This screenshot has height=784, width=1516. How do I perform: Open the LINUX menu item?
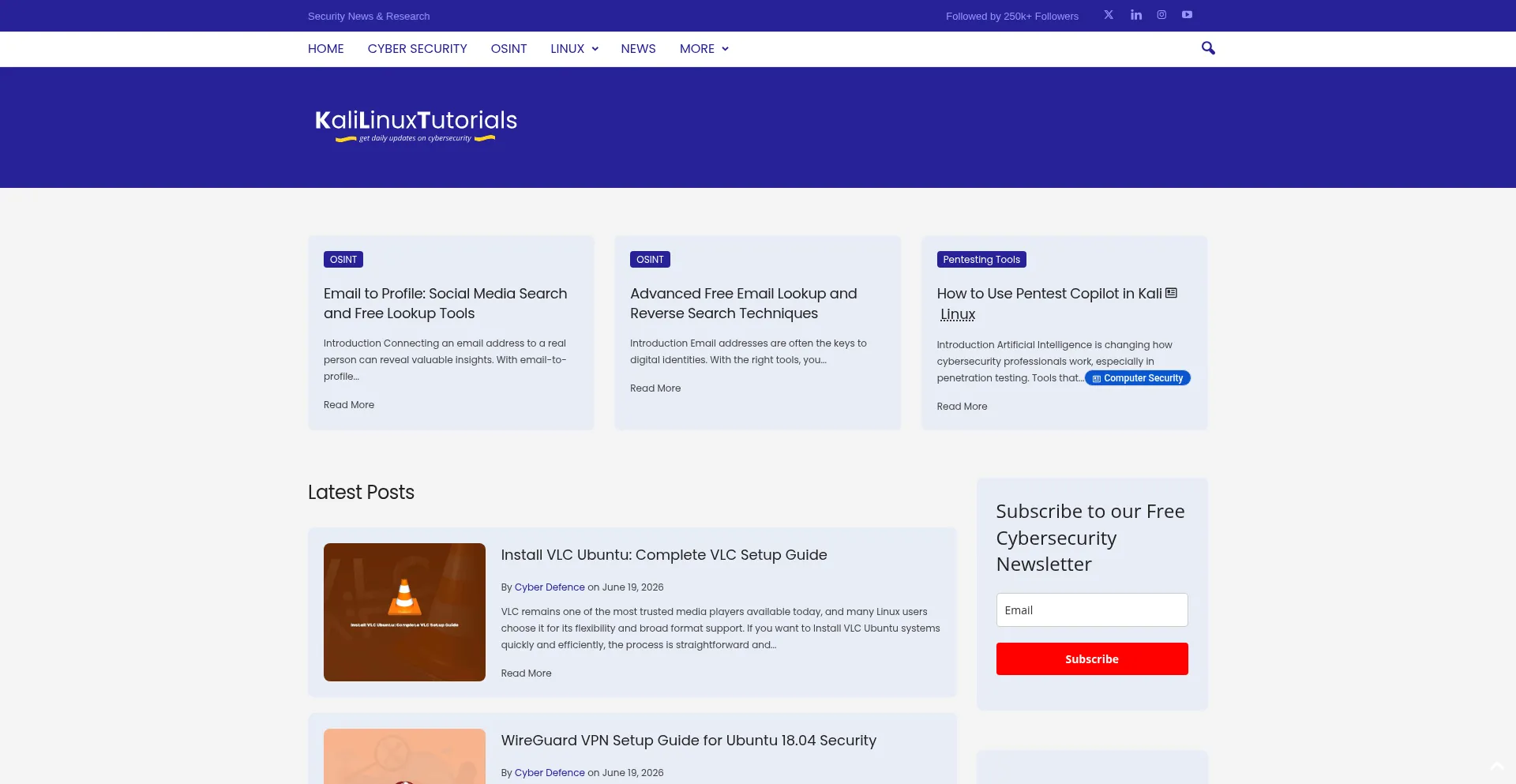click(568, 49)
